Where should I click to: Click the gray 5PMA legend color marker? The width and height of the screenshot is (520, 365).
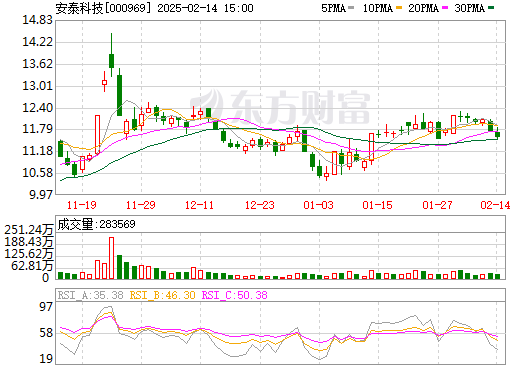351,8
